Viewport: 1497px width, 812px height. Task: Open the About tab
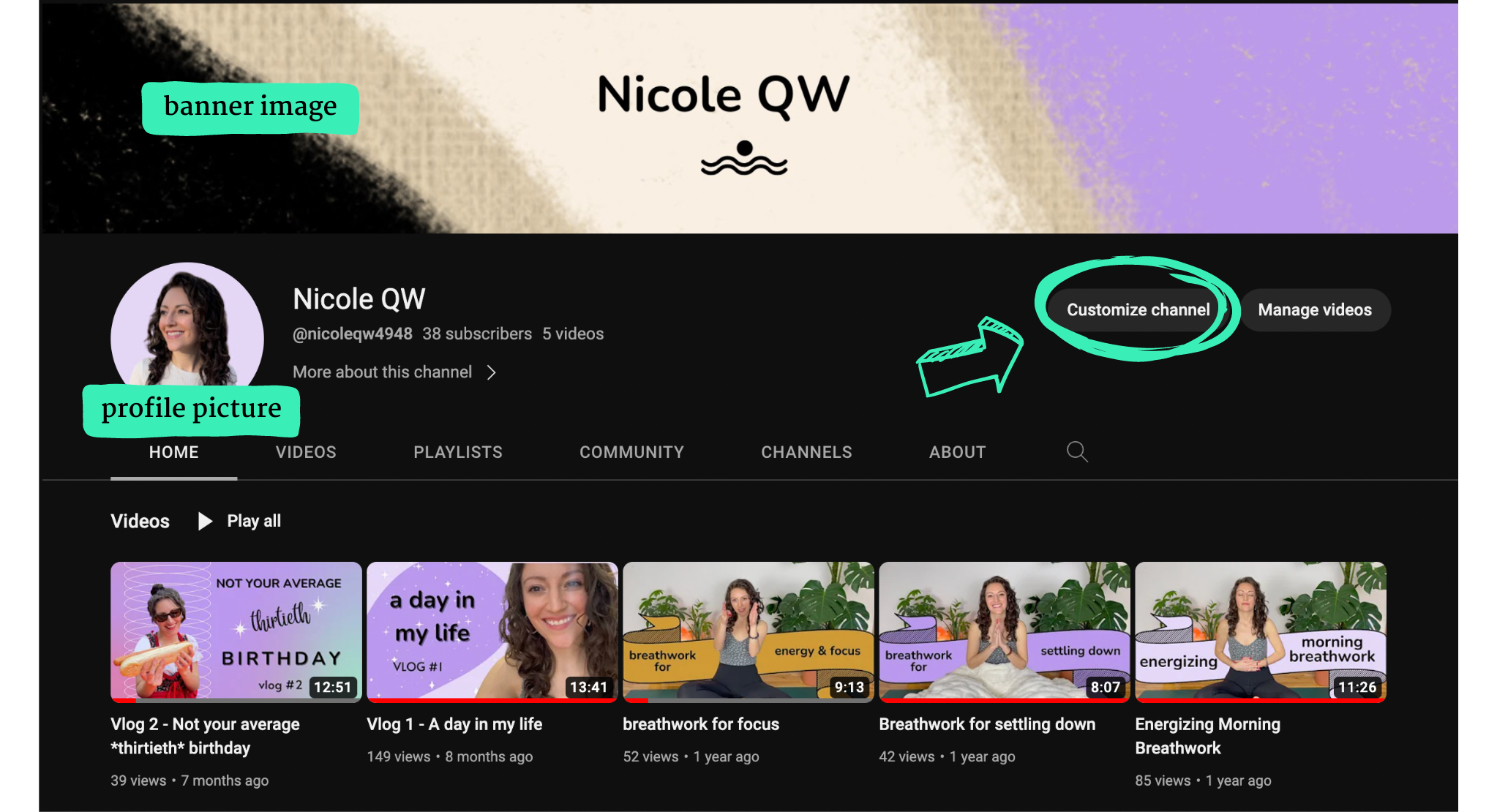click(957, 452)
